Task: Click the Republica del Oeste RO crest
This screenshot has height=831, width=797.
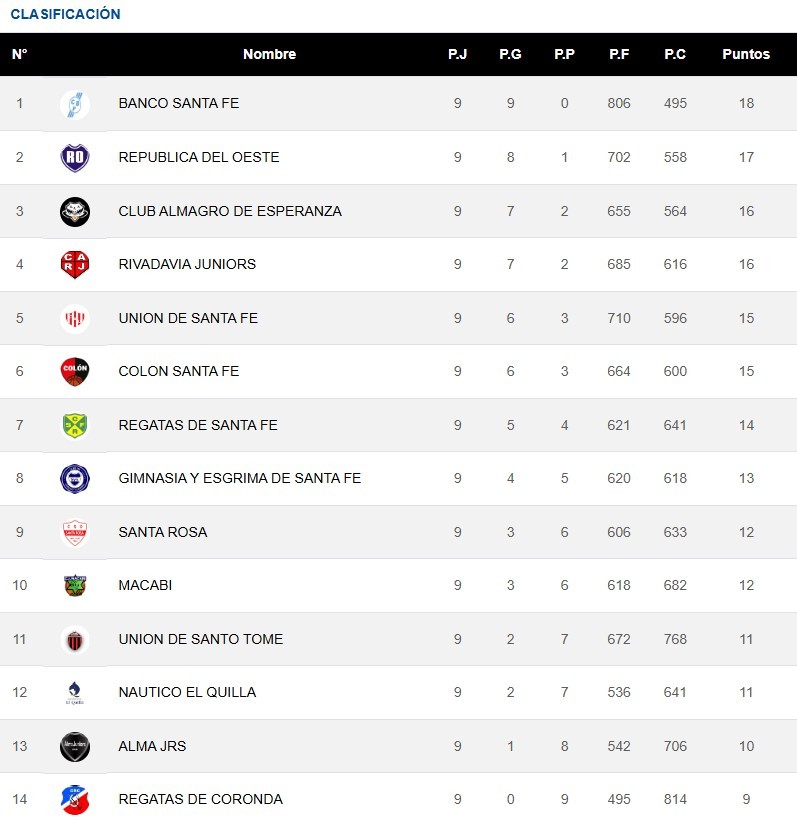Action: coord(75,157)
